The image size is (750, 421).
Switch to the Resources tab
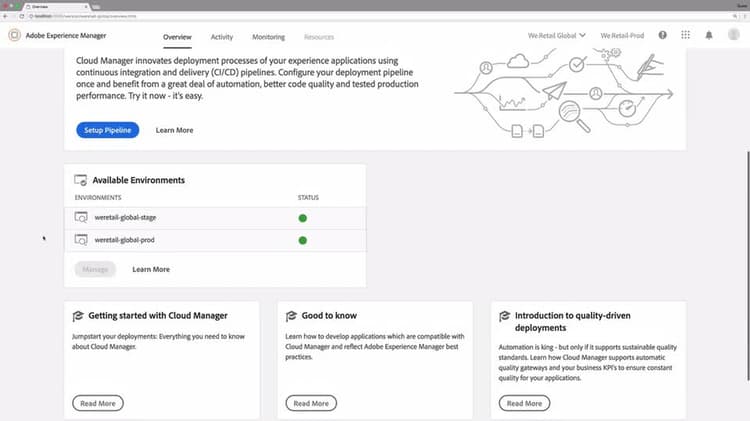pyautogui.click(x=319, y=37)
